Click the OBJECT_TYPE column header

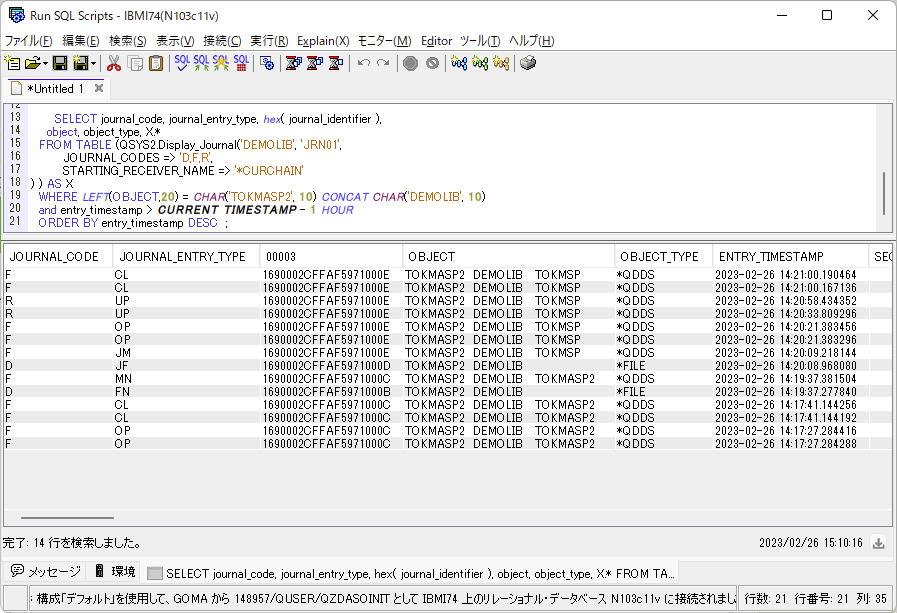pos(664,257)
